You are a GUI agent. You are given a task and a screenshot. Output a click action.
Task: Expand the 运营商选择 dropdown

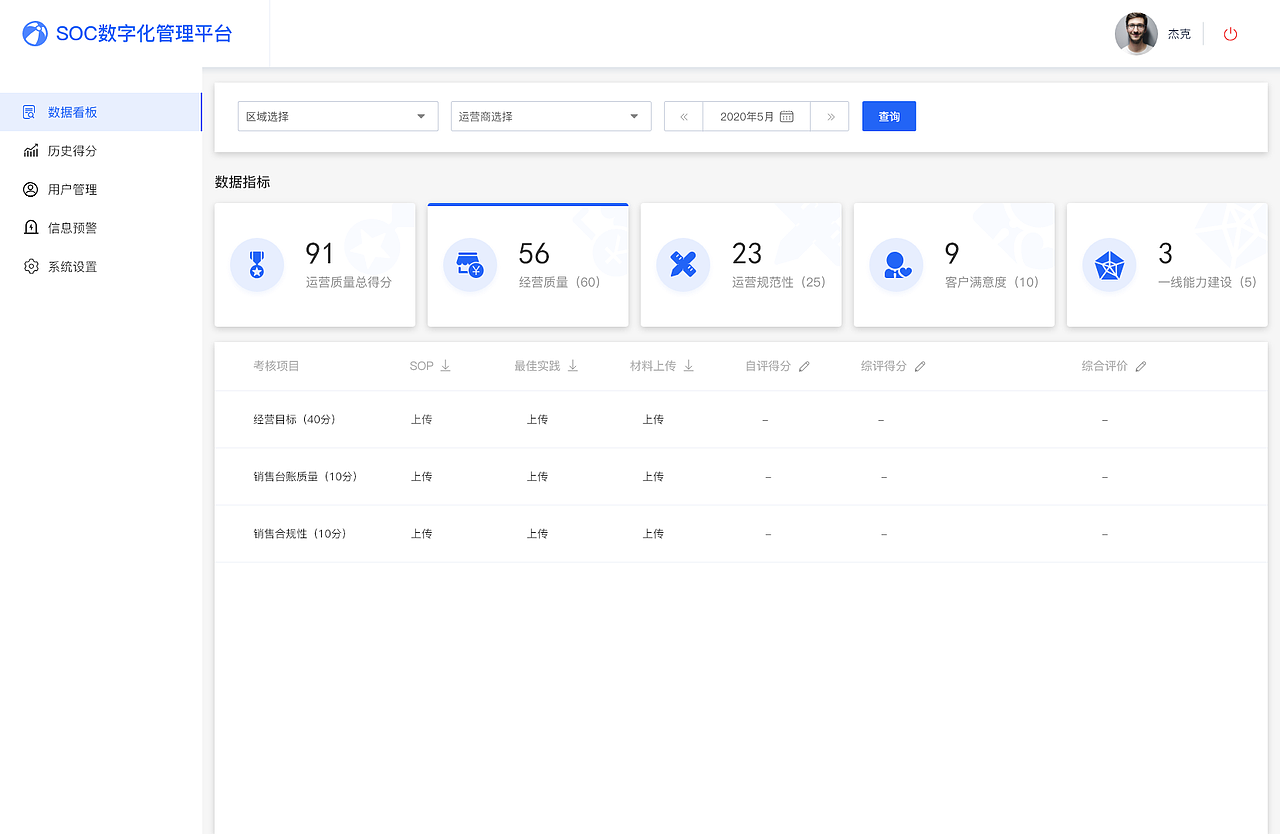point(551,116)
